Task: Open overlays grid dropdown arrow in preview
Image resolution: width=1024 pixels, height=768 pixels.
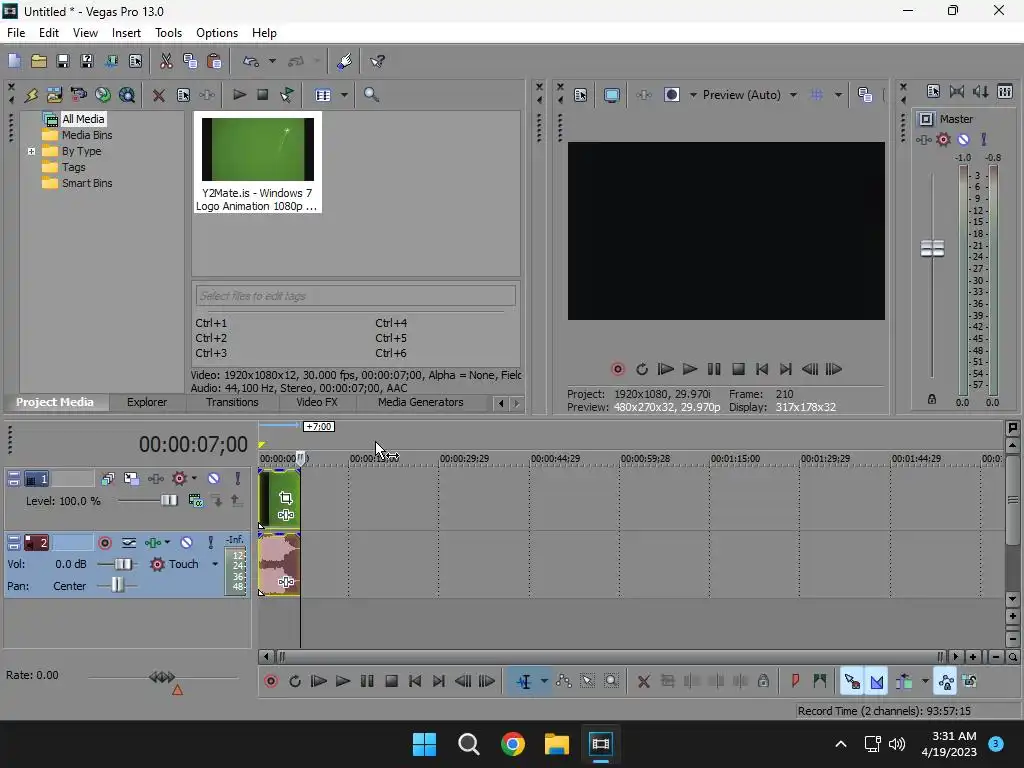Action: pos(839,95)
